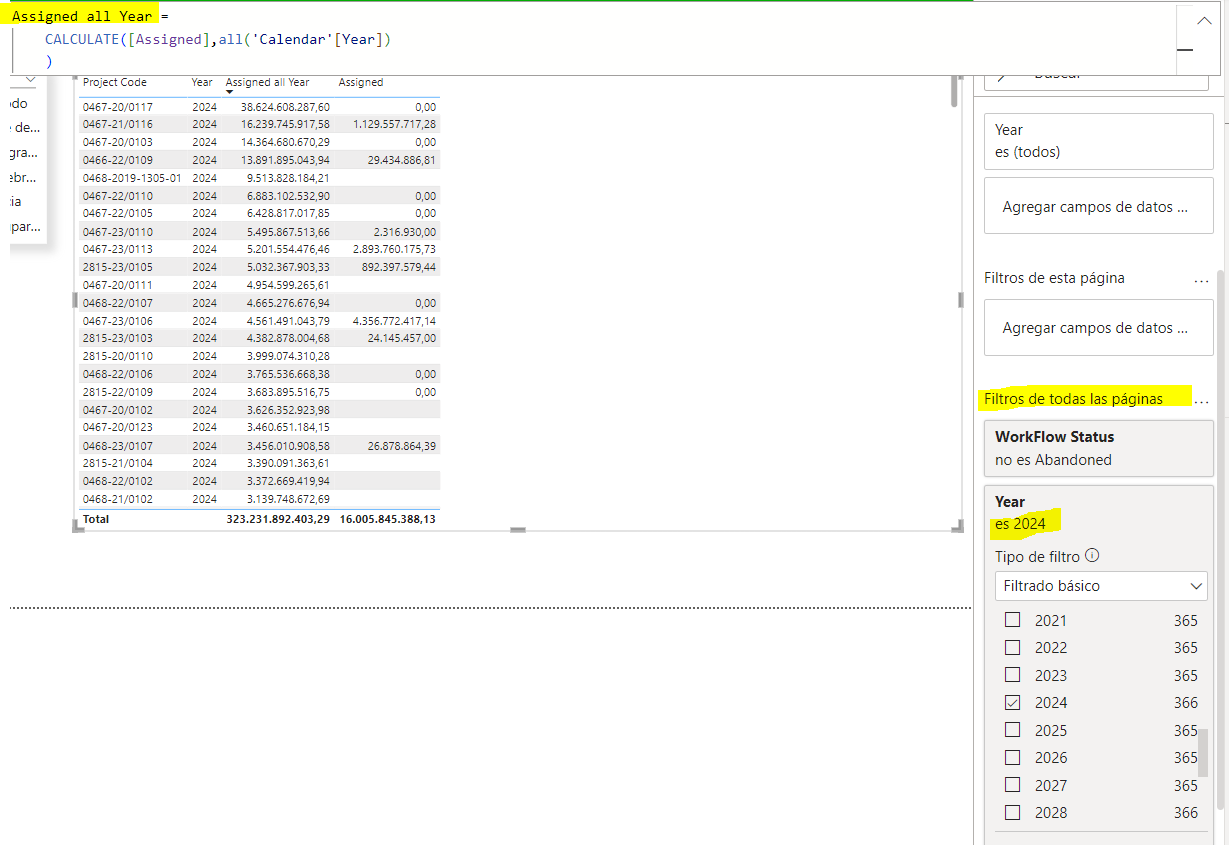Open the Filtrado básico filter type dropdown
Viewport: 1229px width, 845px height.
[1101, 586]
